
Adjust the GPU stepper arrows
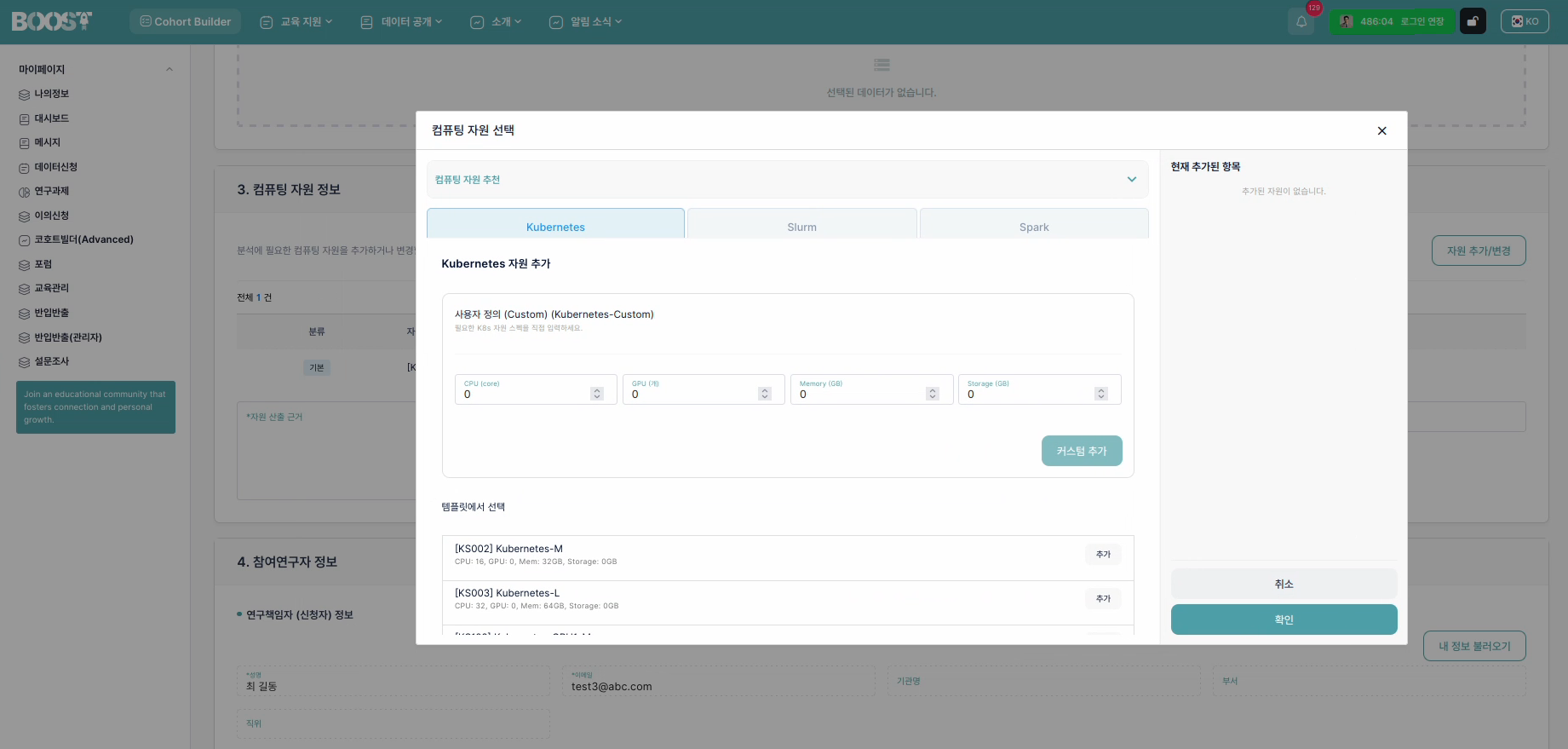pyautogui.click(x=765, y=394)
